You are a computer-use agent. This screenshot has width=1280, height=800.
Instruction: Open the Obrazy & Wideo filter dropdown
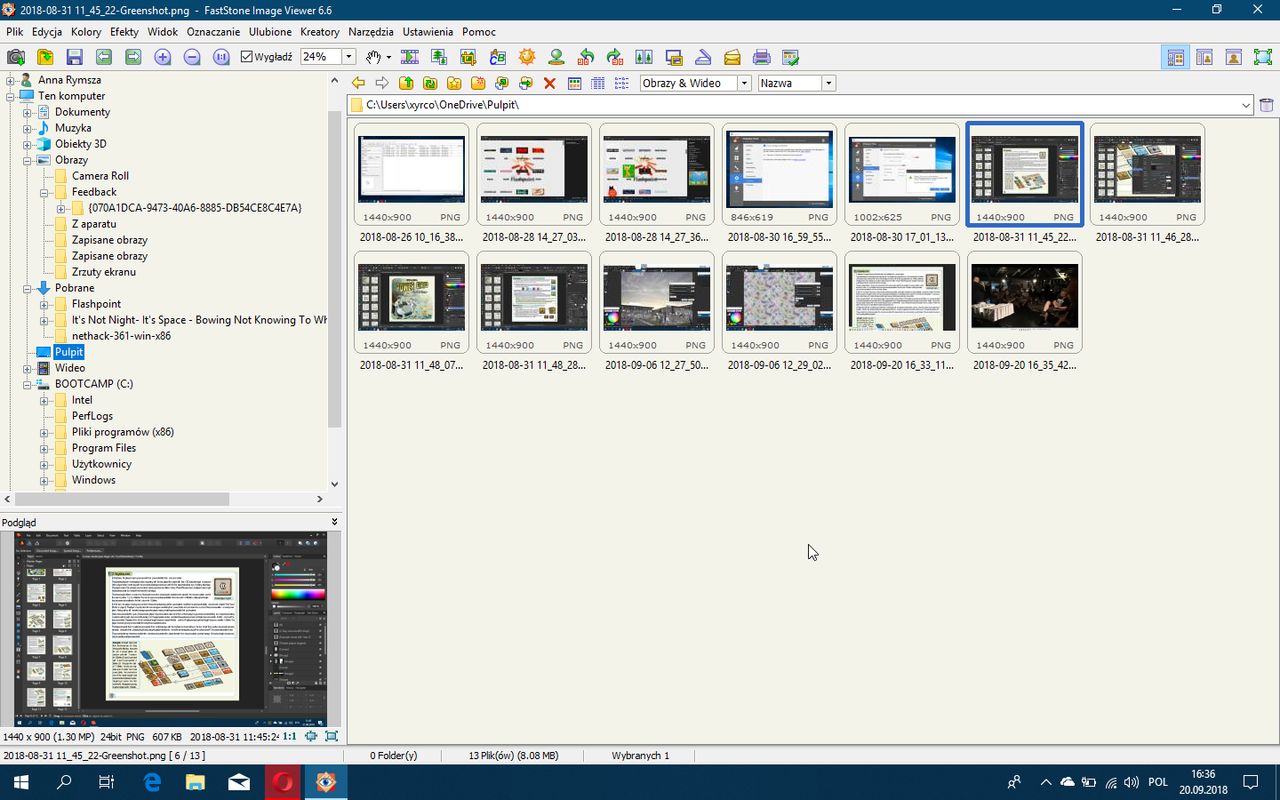click(744, 83)
